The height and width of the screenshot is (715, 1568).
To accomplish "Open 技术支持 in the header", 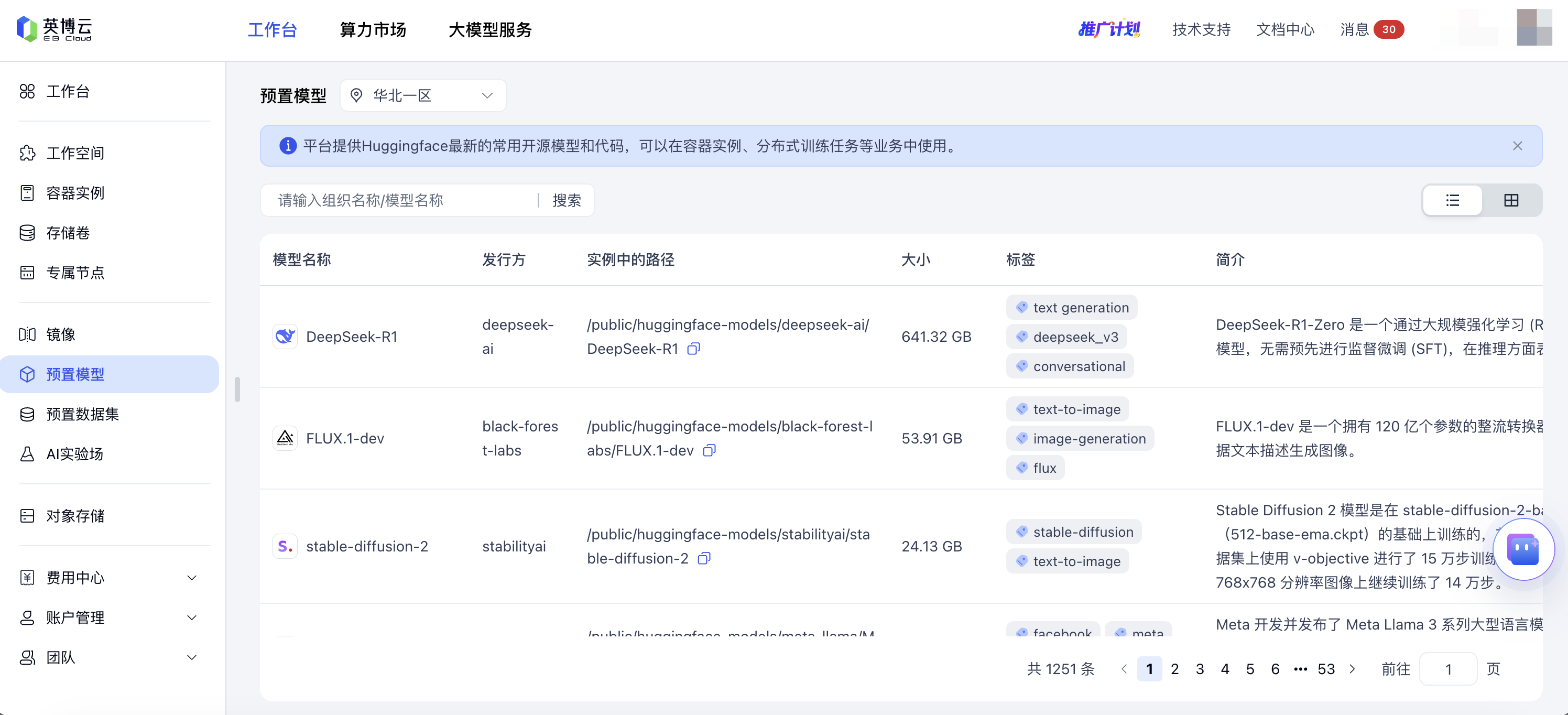I will pyautogui.click(x=1202, y=29).
